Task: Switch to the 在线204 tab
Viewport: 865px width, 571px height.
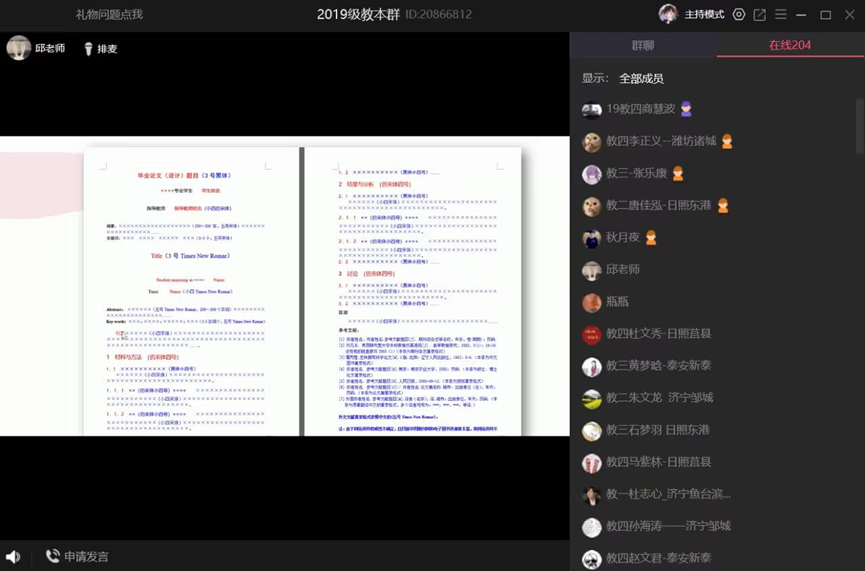Action: click(x=790, y=45)
